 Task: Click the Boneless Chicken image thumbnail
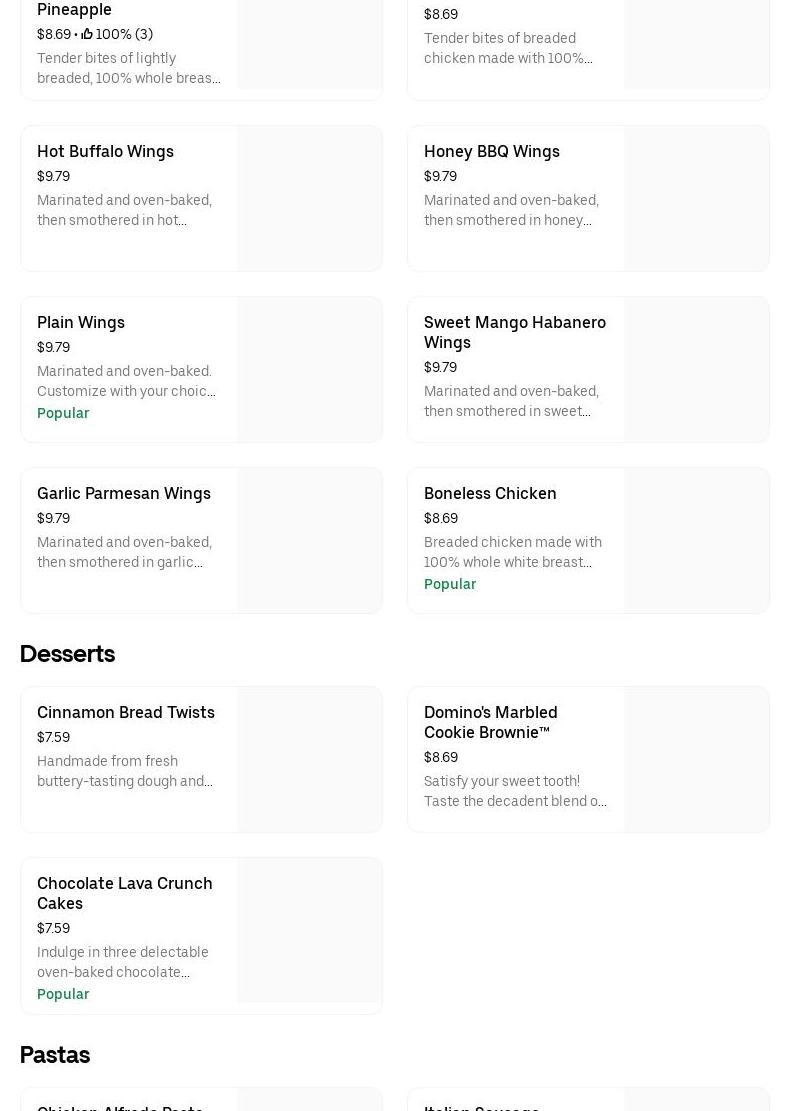(x=696, y=540)
